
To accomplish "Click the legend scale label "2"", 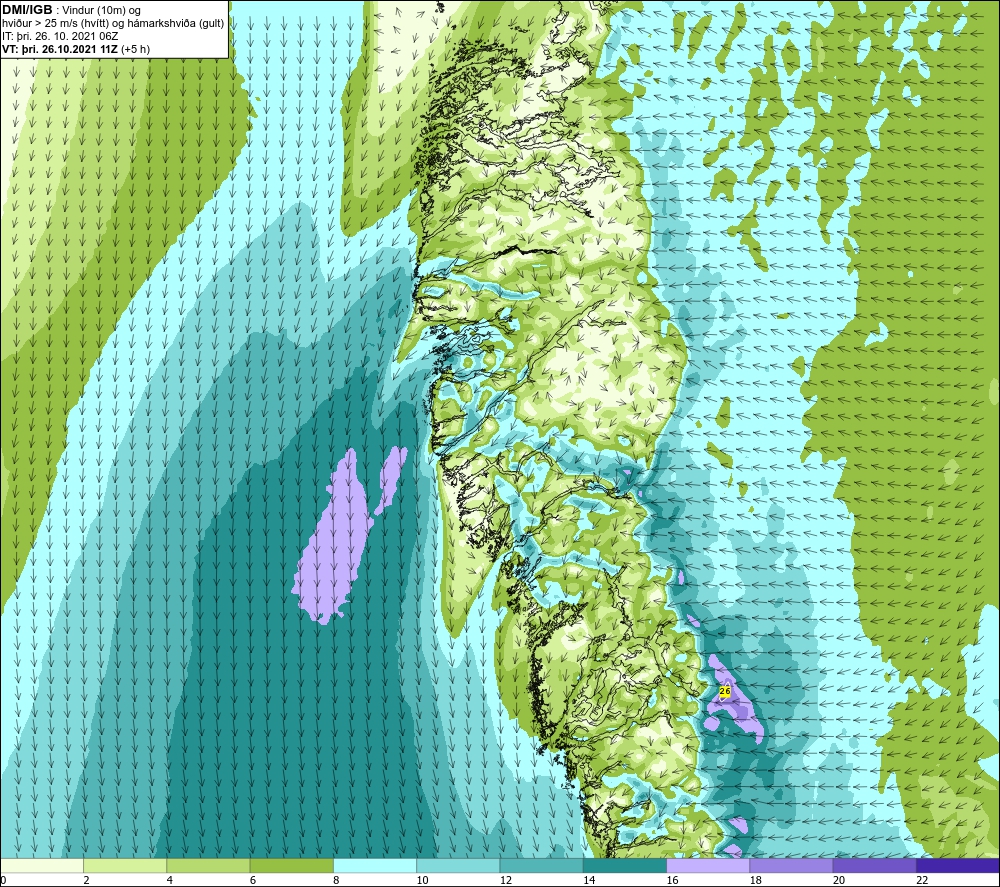I will (86, 880).
